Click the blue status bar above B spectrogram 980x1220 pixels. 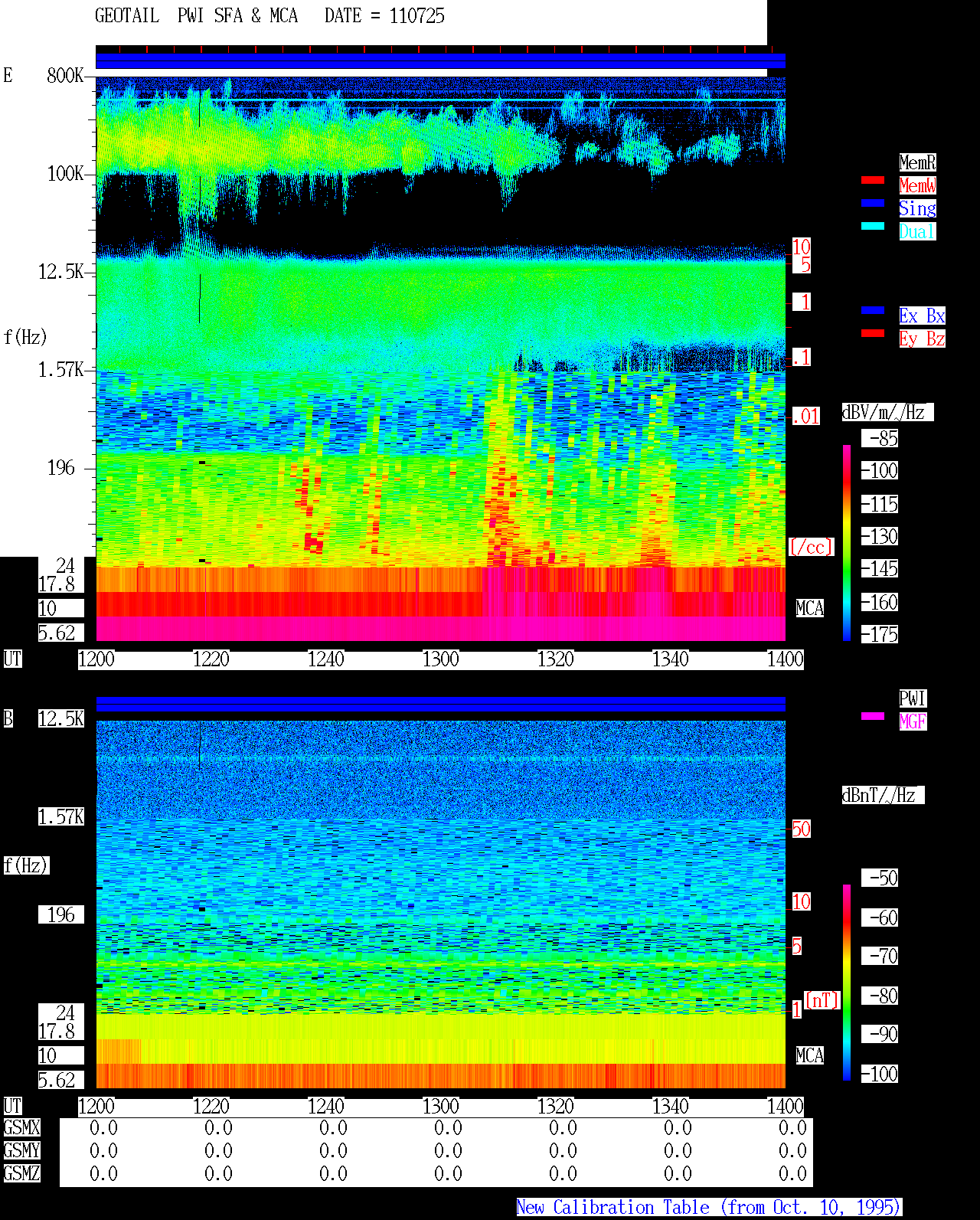pos(440,704)
